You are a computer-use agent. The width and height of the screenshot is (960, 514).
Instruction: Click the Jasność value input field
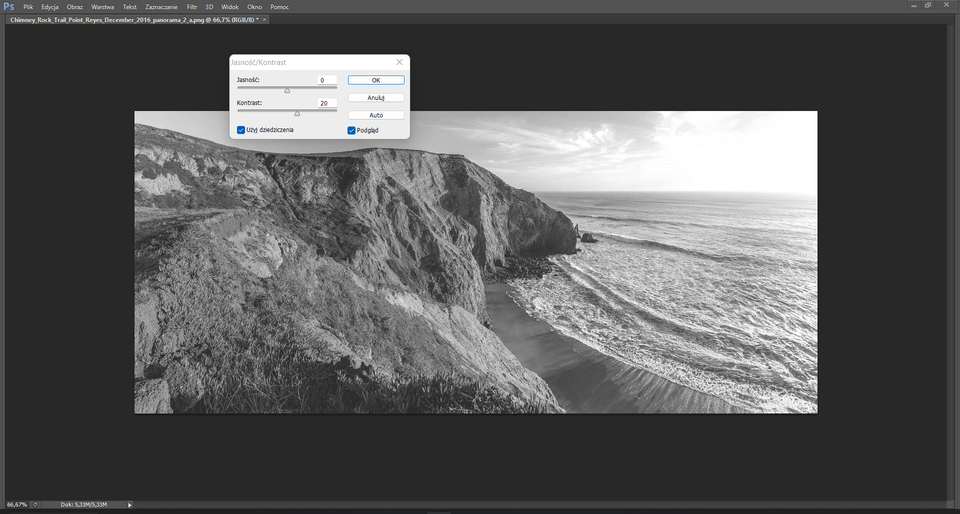(x=327, y=80)
